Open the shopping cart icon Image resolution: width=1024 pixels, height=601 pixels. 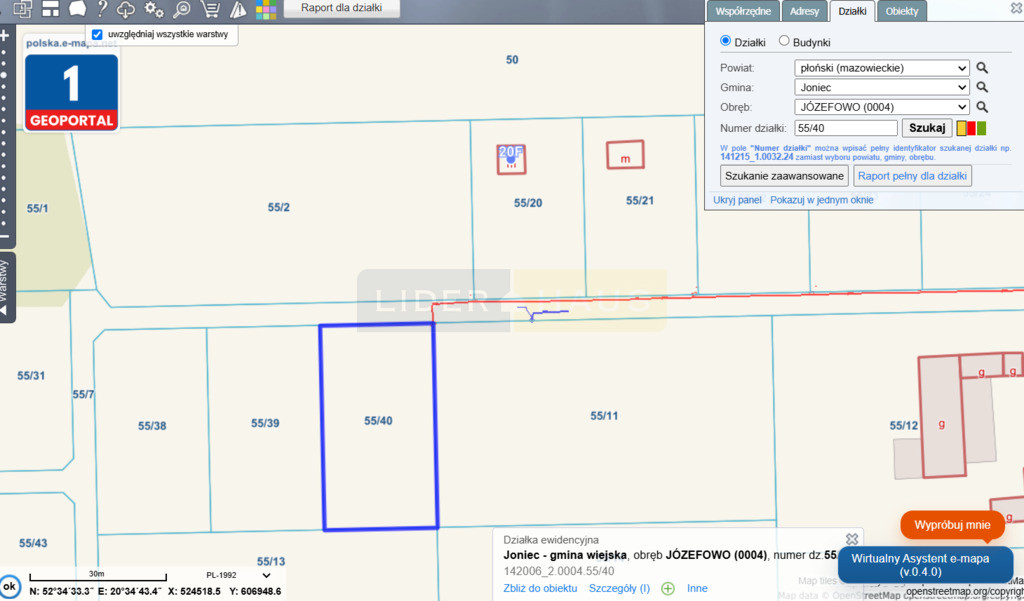(x=210, y=9)
